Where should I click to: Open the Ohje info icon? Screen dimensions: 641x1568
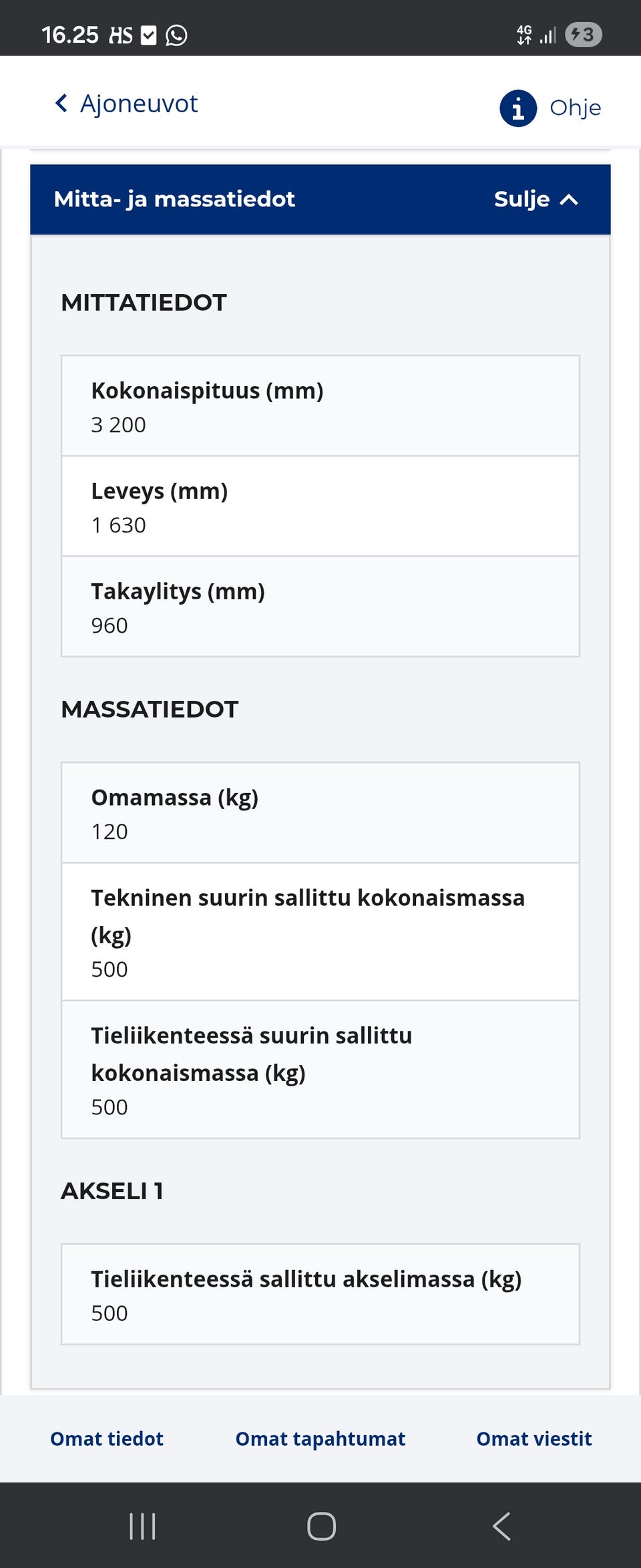tap(518, 108)
